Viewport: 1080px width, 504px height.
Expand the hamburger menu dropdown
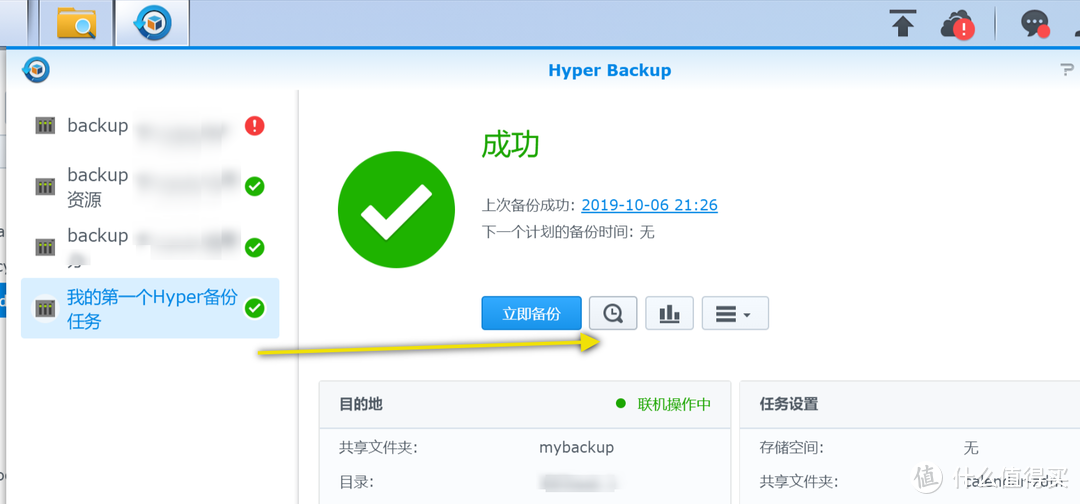pos(735,313)
